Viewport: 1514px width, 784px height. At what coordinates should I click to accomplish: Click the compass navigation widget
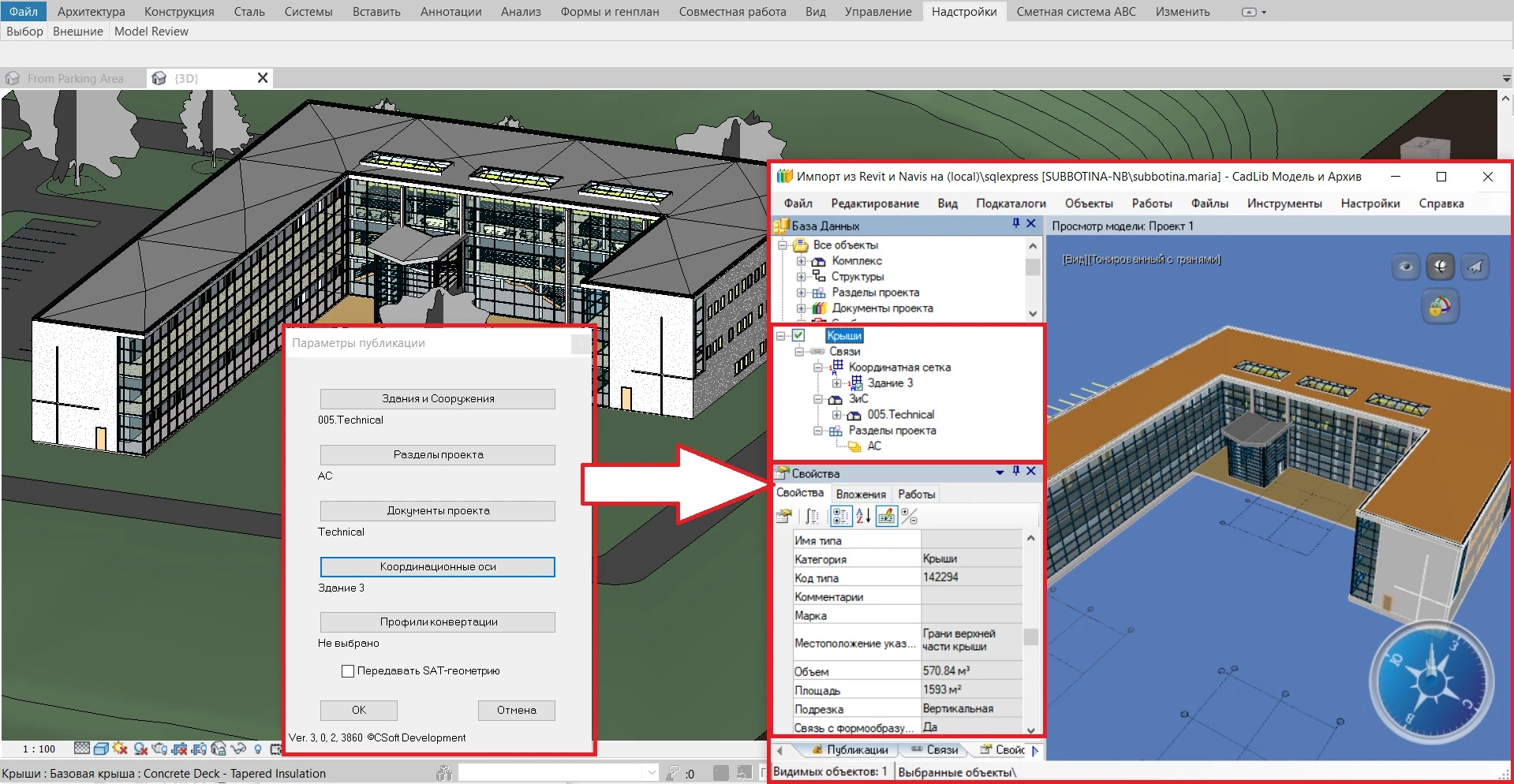coord(1430,681)
